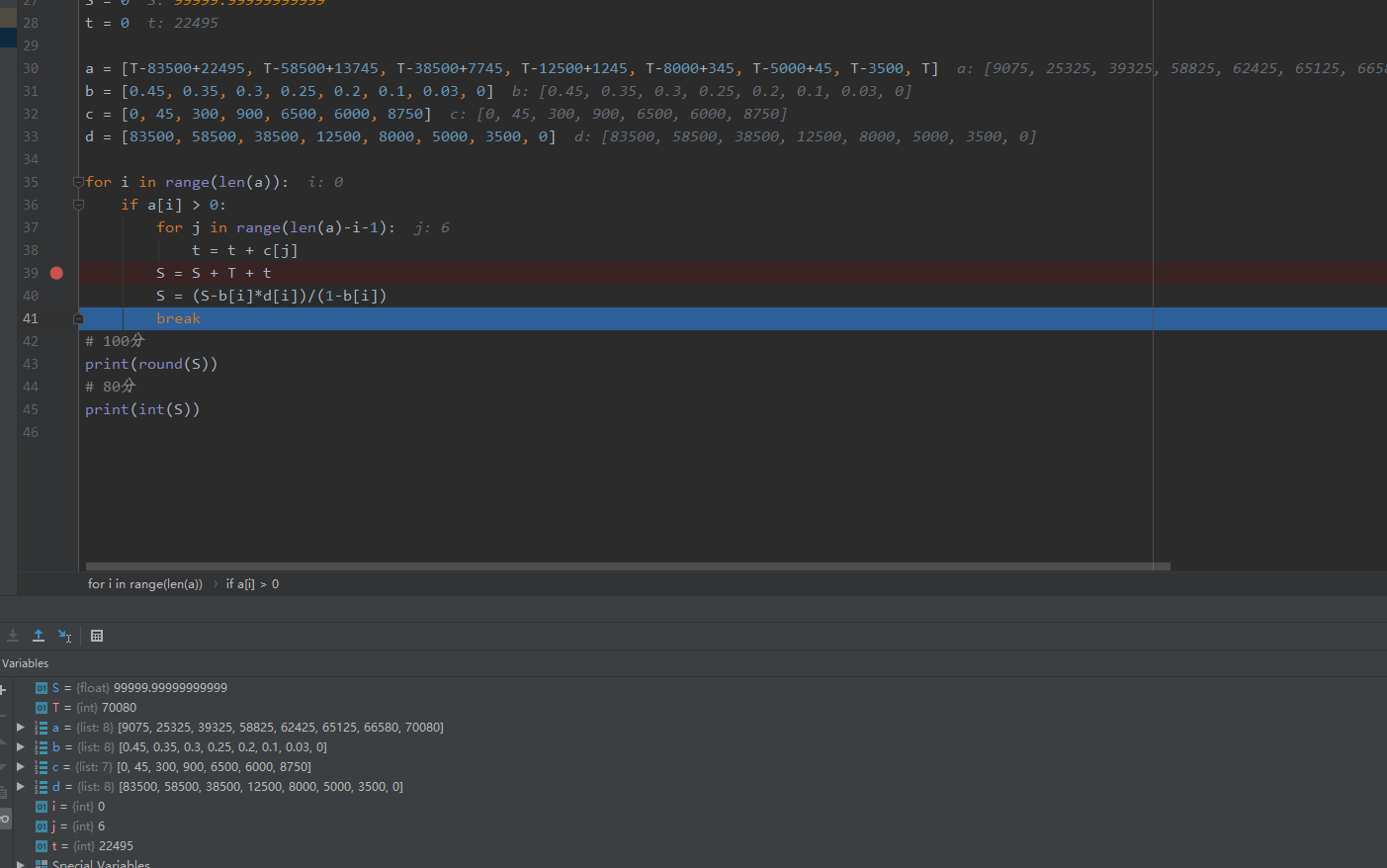This screenshot has height=868, width=1387.
Task: Click value of list a in Variables
Action: (281, 727)
